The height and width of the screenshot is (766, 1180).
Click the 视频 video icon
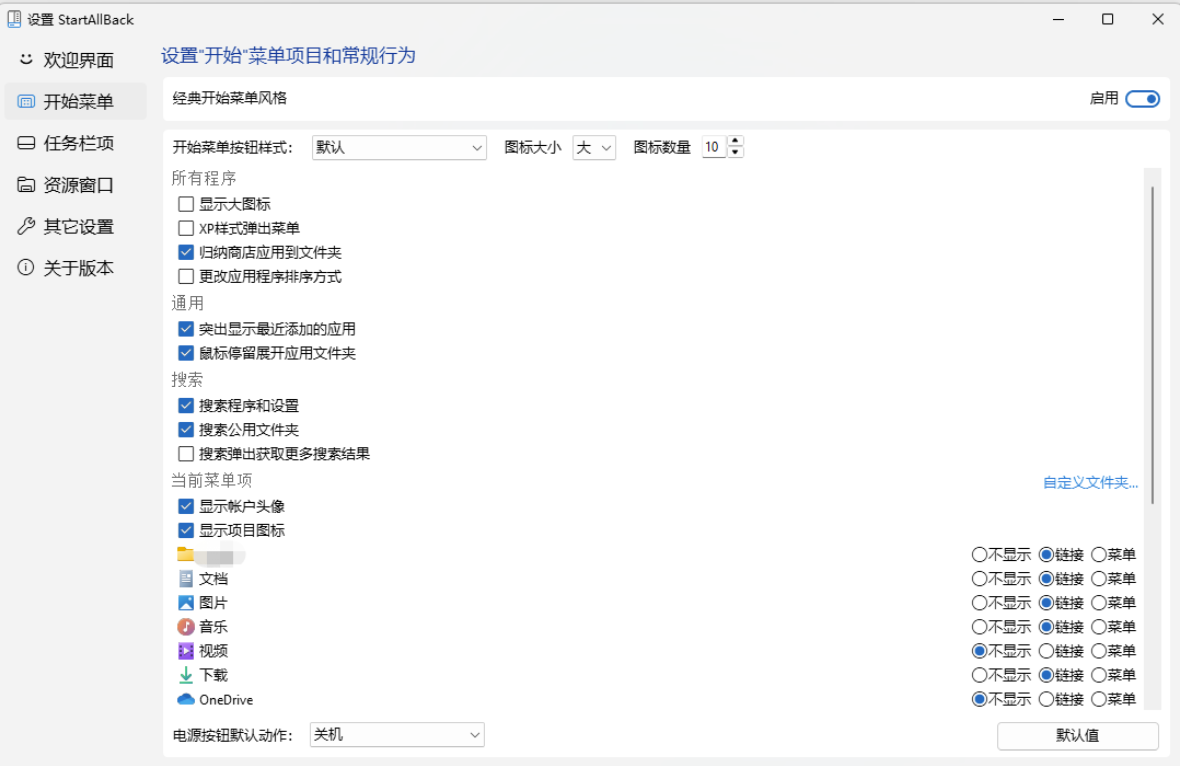pos(187,650)
